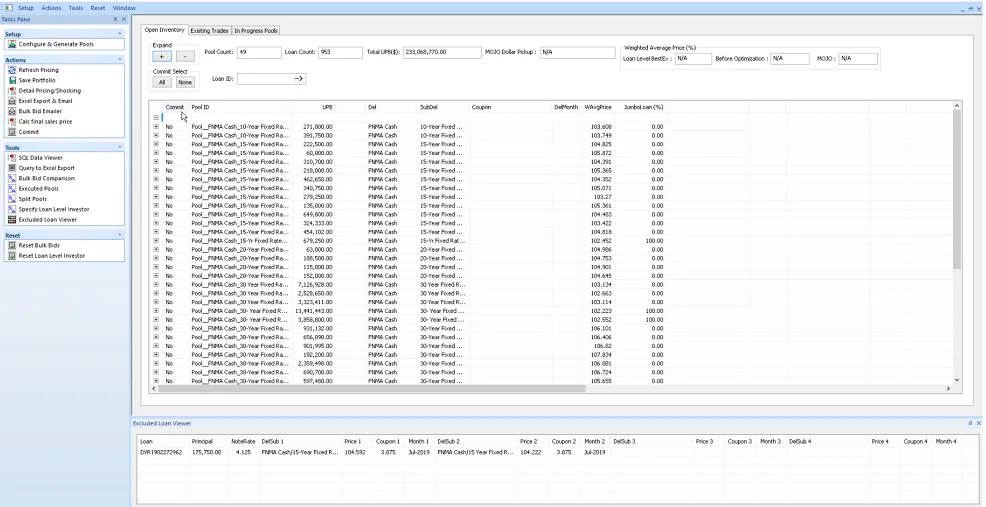Expand pool row with UPB 13,441,443.00
The image size is (986, 507).
click(x=156, y=311)
